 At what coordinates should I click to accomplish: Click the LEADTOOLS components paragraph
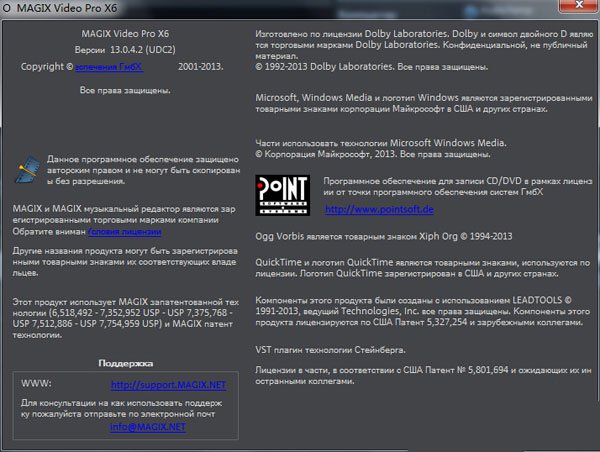(423, 311)
